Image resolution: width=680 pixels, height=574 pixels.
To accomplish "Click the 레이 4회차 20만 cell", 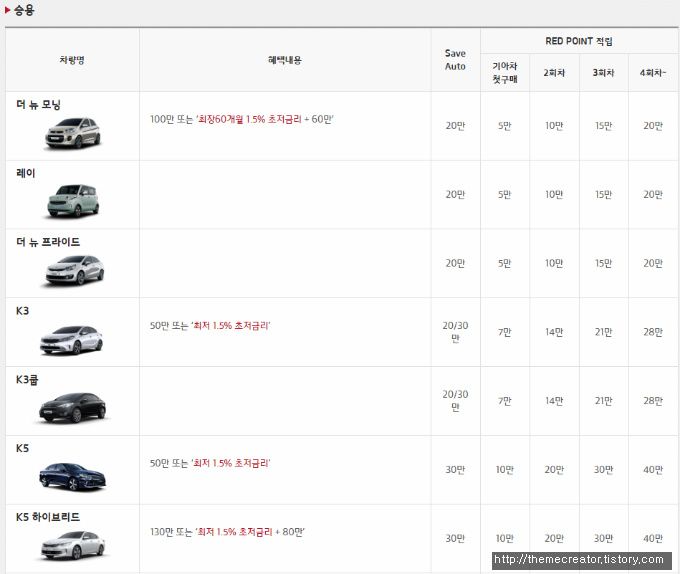I will (653, 195).
